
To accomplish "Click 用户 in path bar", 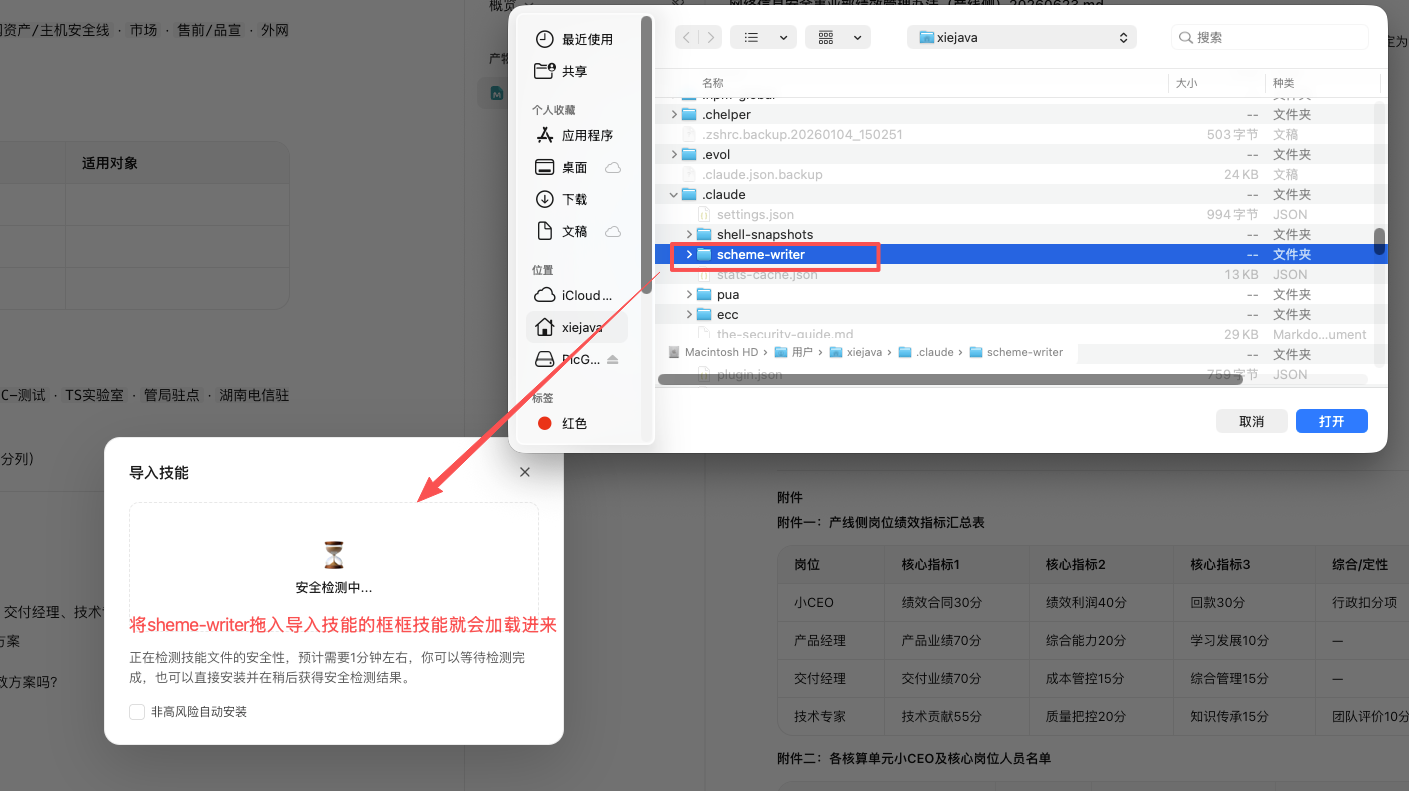I will [x=795, y=352].
